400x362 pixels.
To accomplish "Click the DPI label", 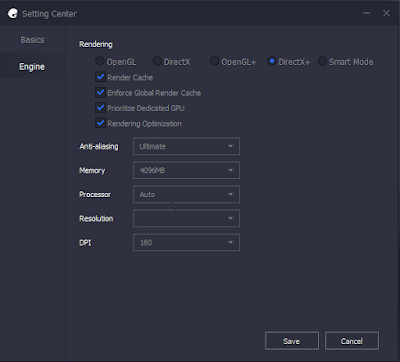I will pyautogui.click(x=85, y=242).
